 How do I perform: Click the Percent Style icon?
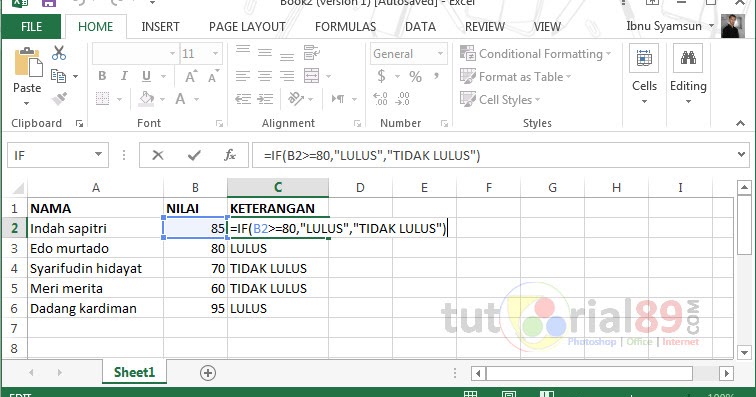415,76
